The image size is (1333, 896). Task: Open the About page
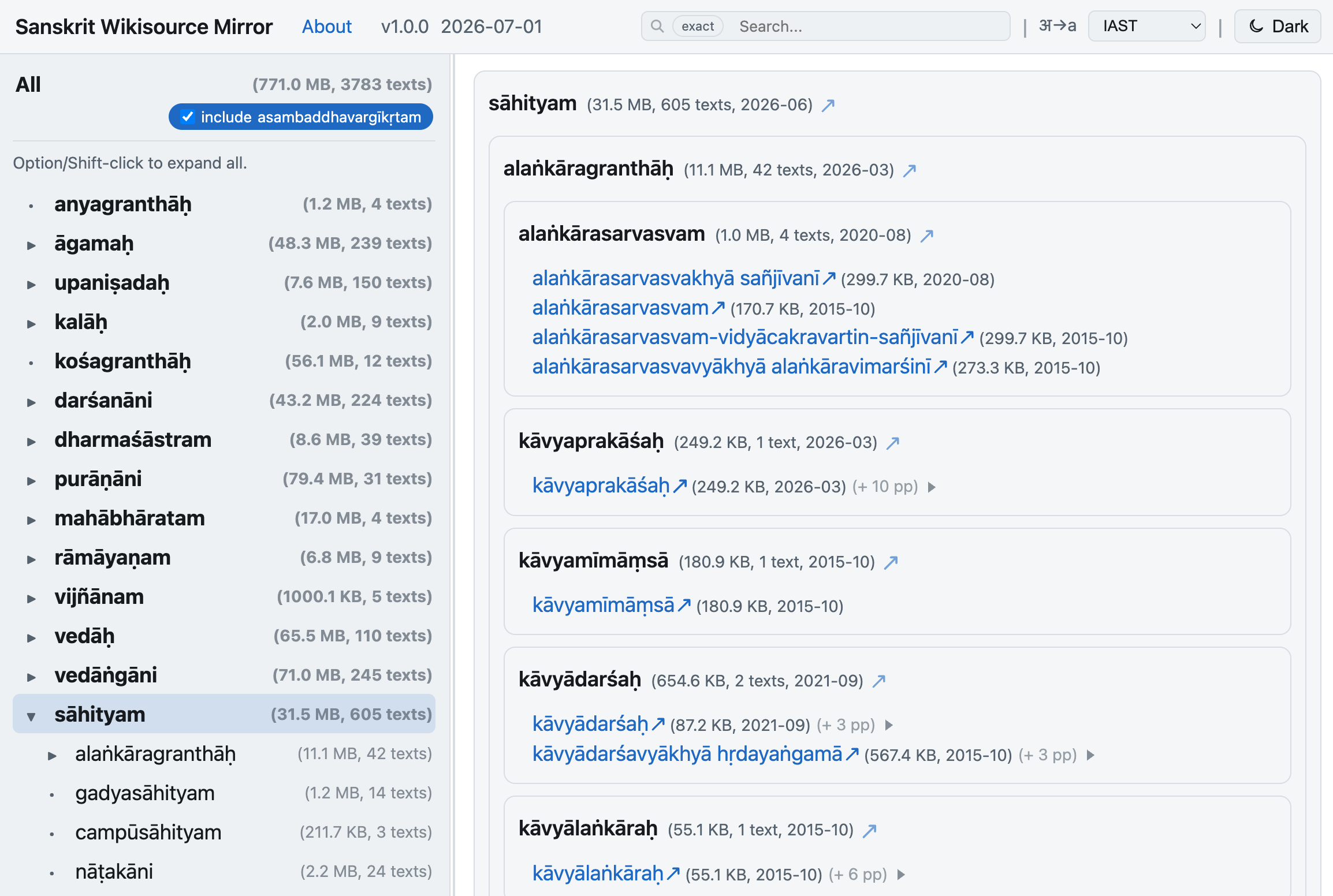pos(327,27)
